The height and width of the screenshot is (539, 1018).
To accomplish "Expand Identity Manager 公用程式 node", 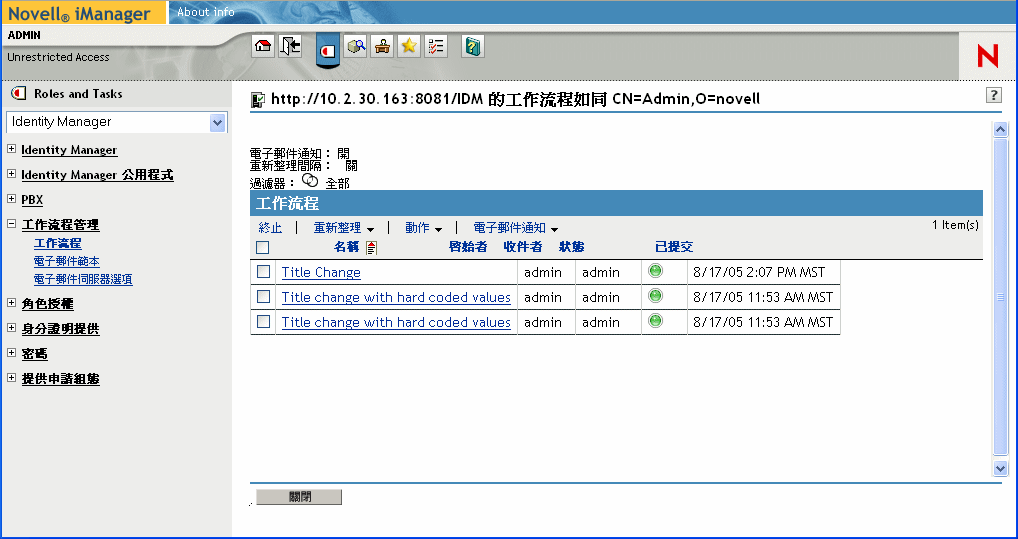I will click(11, 173).
